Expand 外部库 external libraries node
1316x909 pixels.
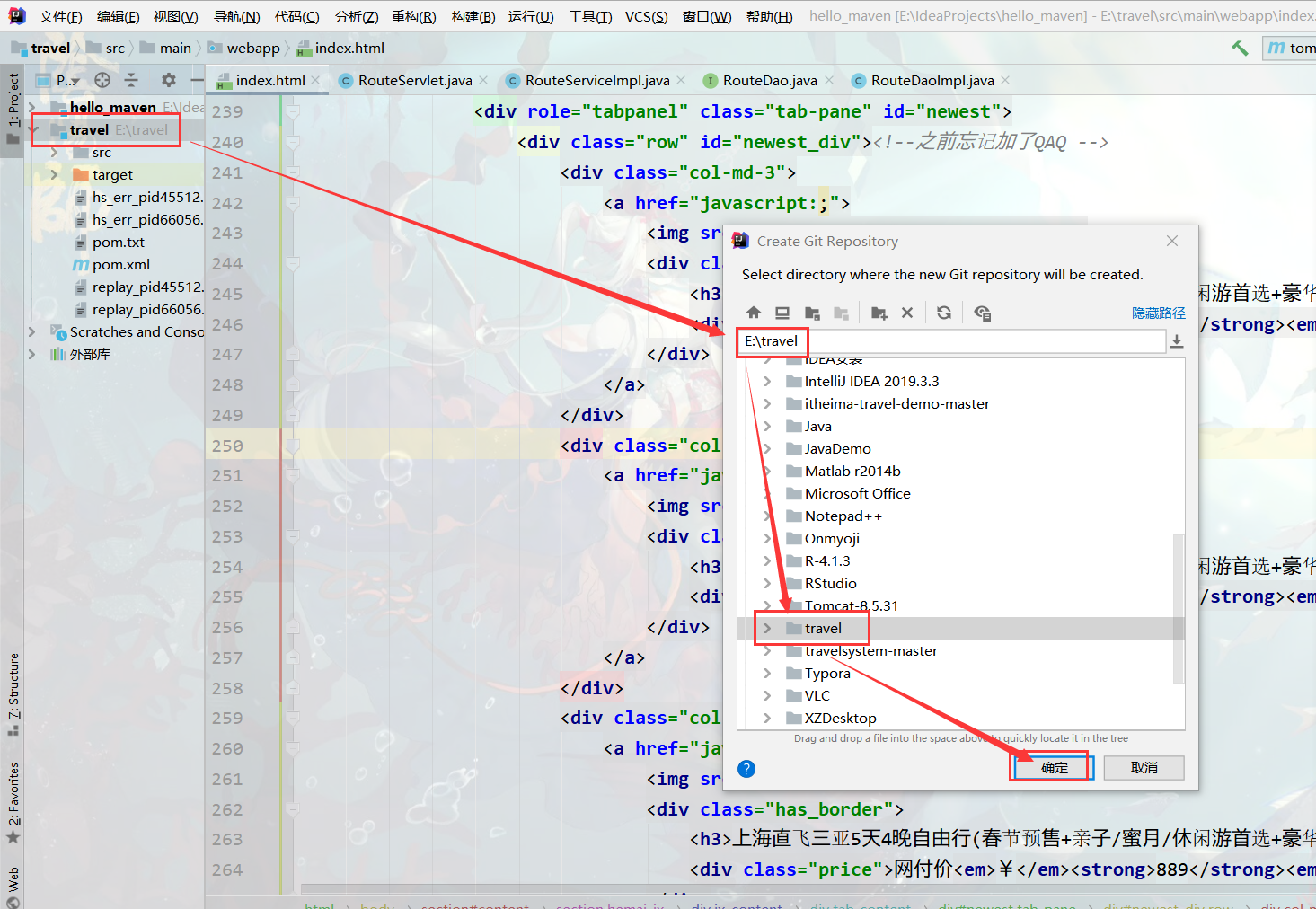[32, 354]
